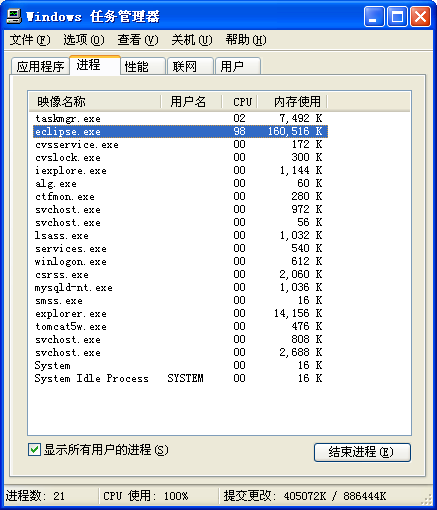Image resolution: width=437 pixels, height=510 pixels.
Task: Select the winlogon.exe process
Action: click(x=180, y=261)
